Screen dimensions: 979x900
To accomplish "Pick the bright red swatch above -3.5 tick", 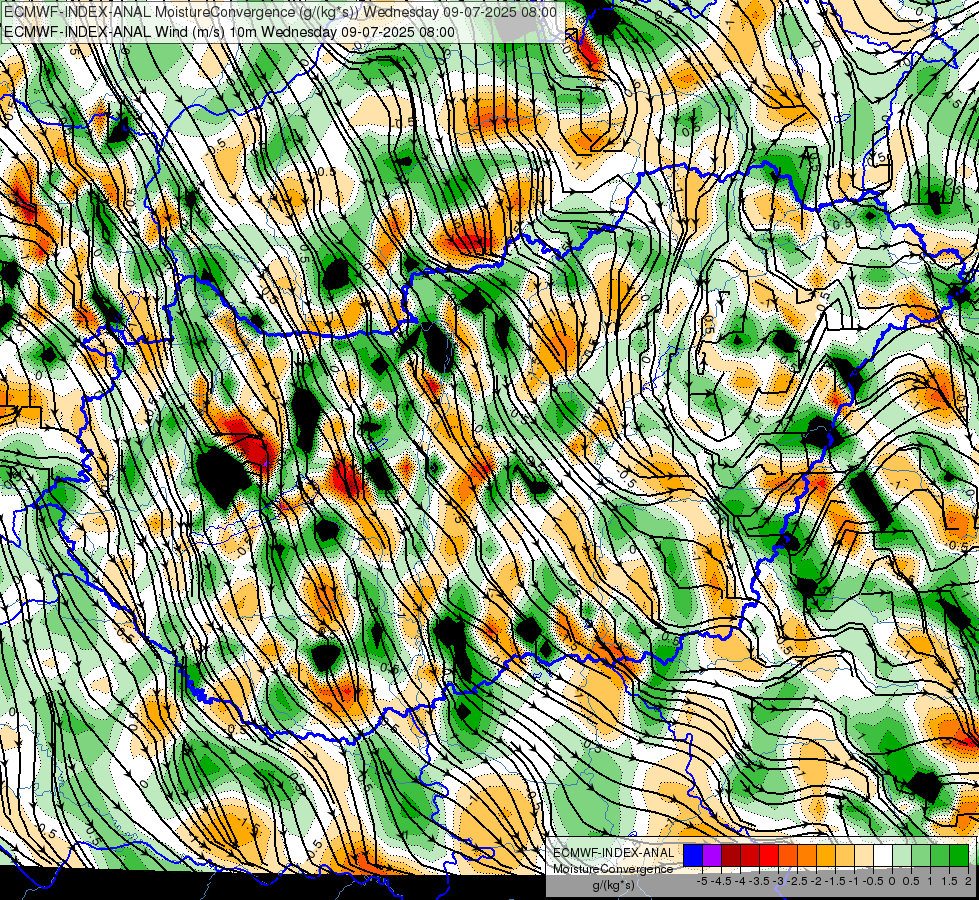I will point(769,855).
